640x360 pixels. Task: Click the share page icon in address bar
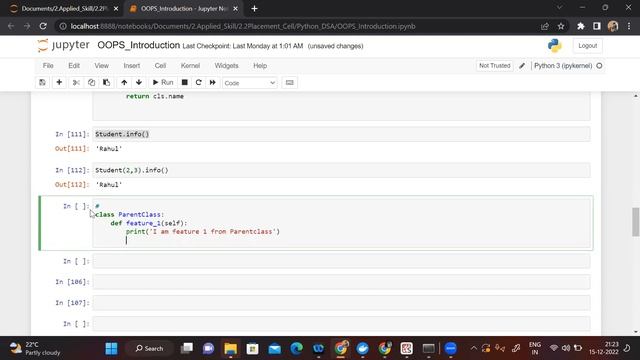[x=544, y=26]
